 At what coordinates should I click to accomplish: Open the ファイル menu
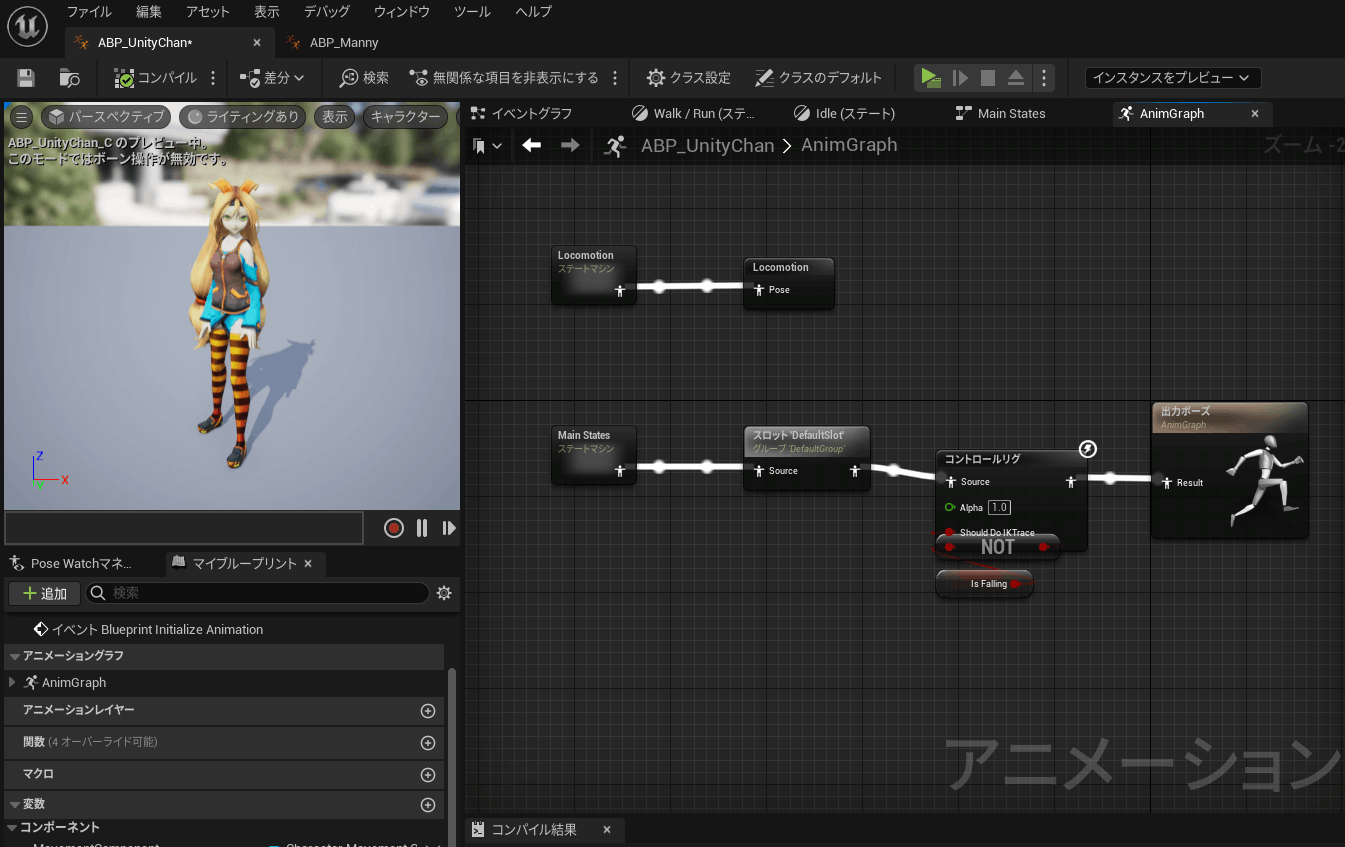click(89, 12)
